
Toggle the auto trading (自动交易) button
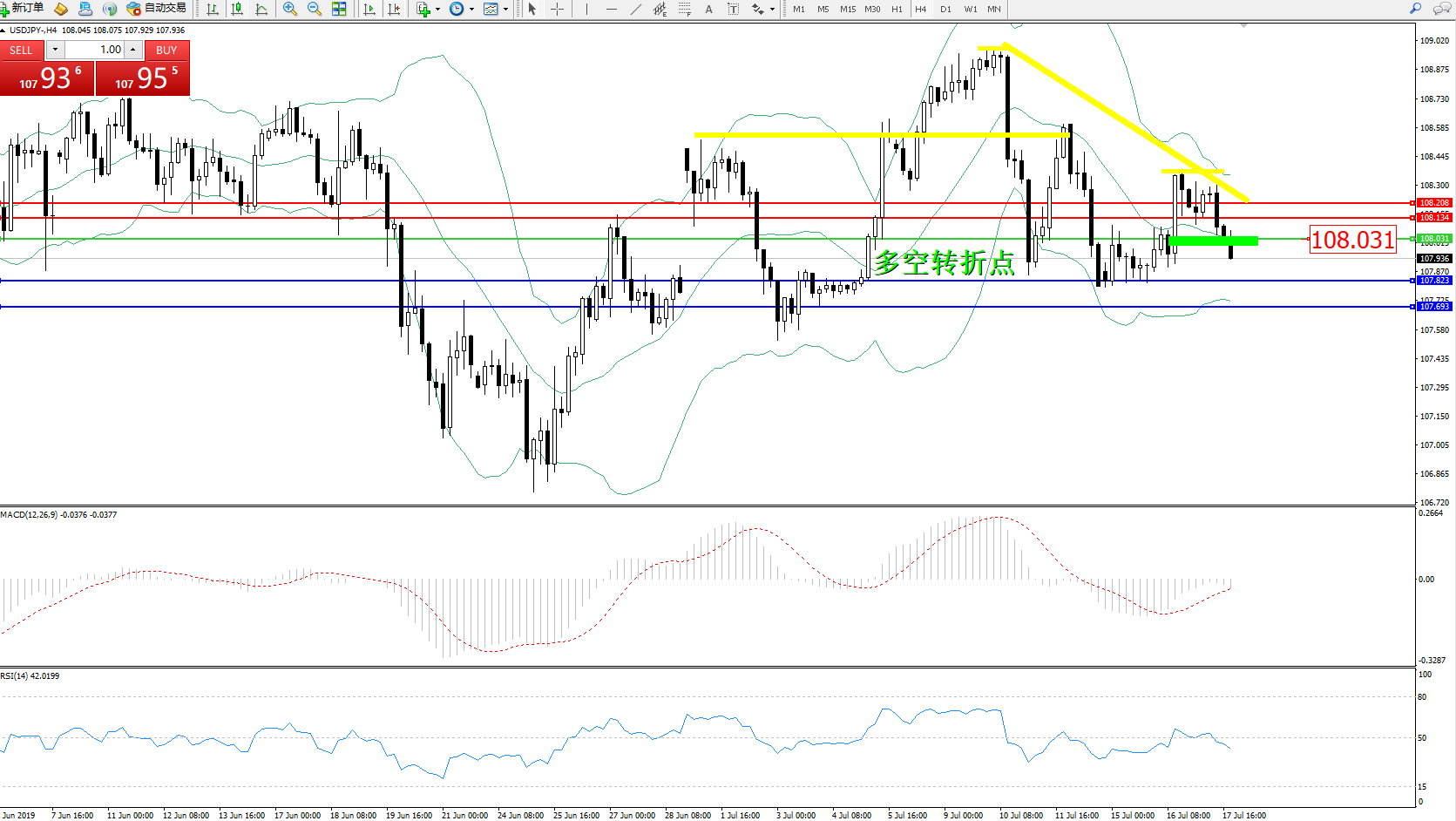click(157, 9)
